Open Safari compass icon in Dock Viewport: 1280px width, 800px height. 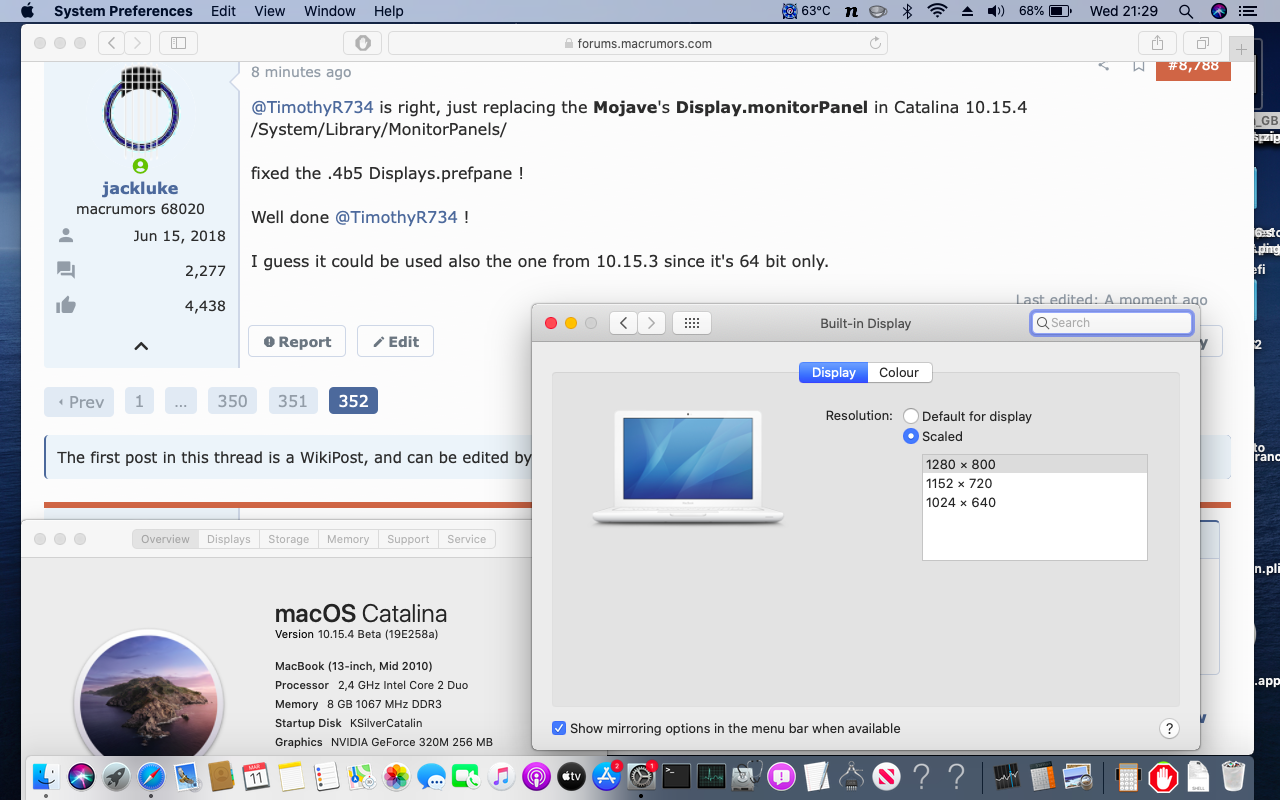tap(151, 776)
